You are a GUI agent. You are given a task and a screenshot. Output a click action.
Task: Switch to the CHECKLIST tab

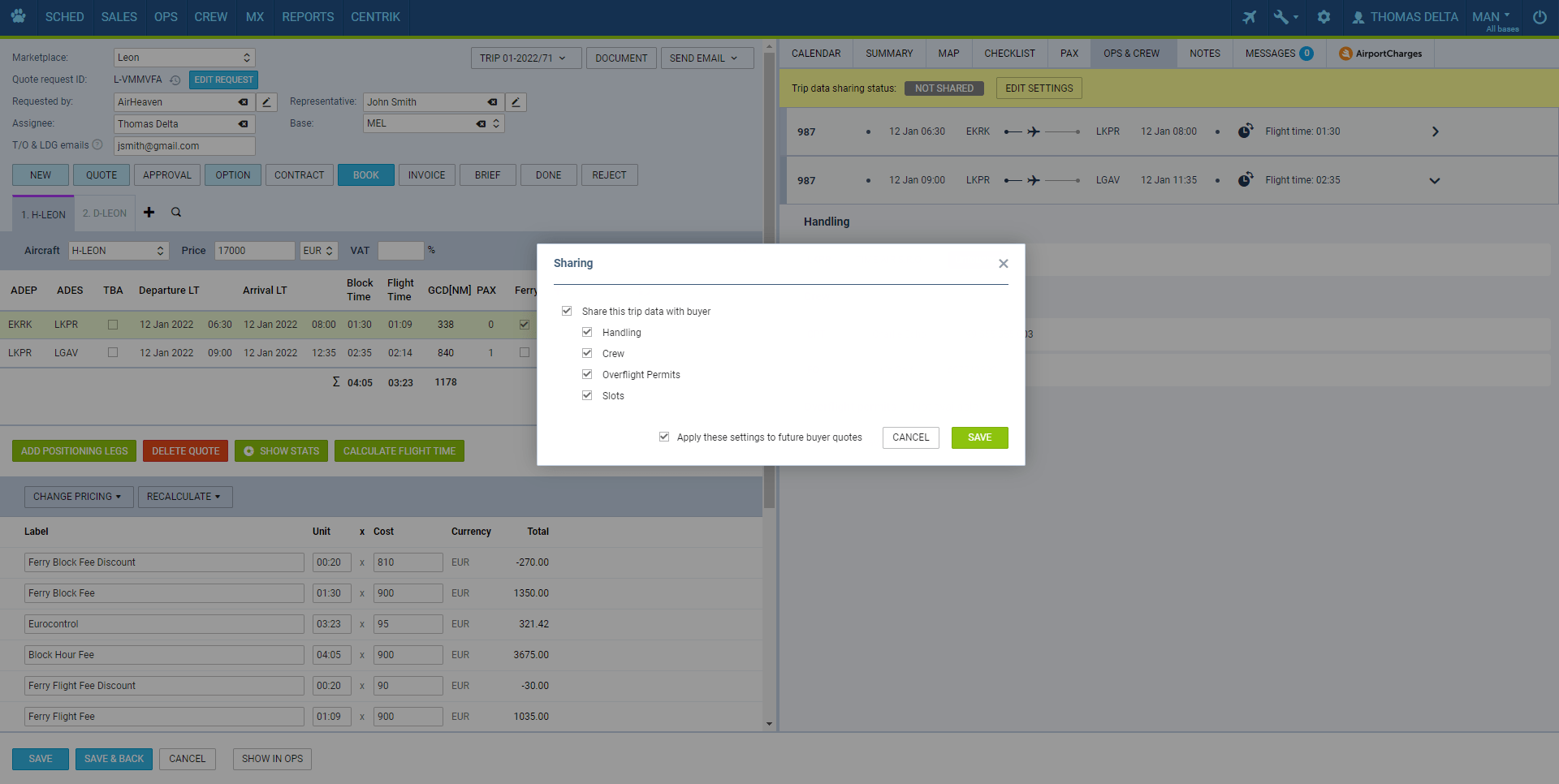1009,54
